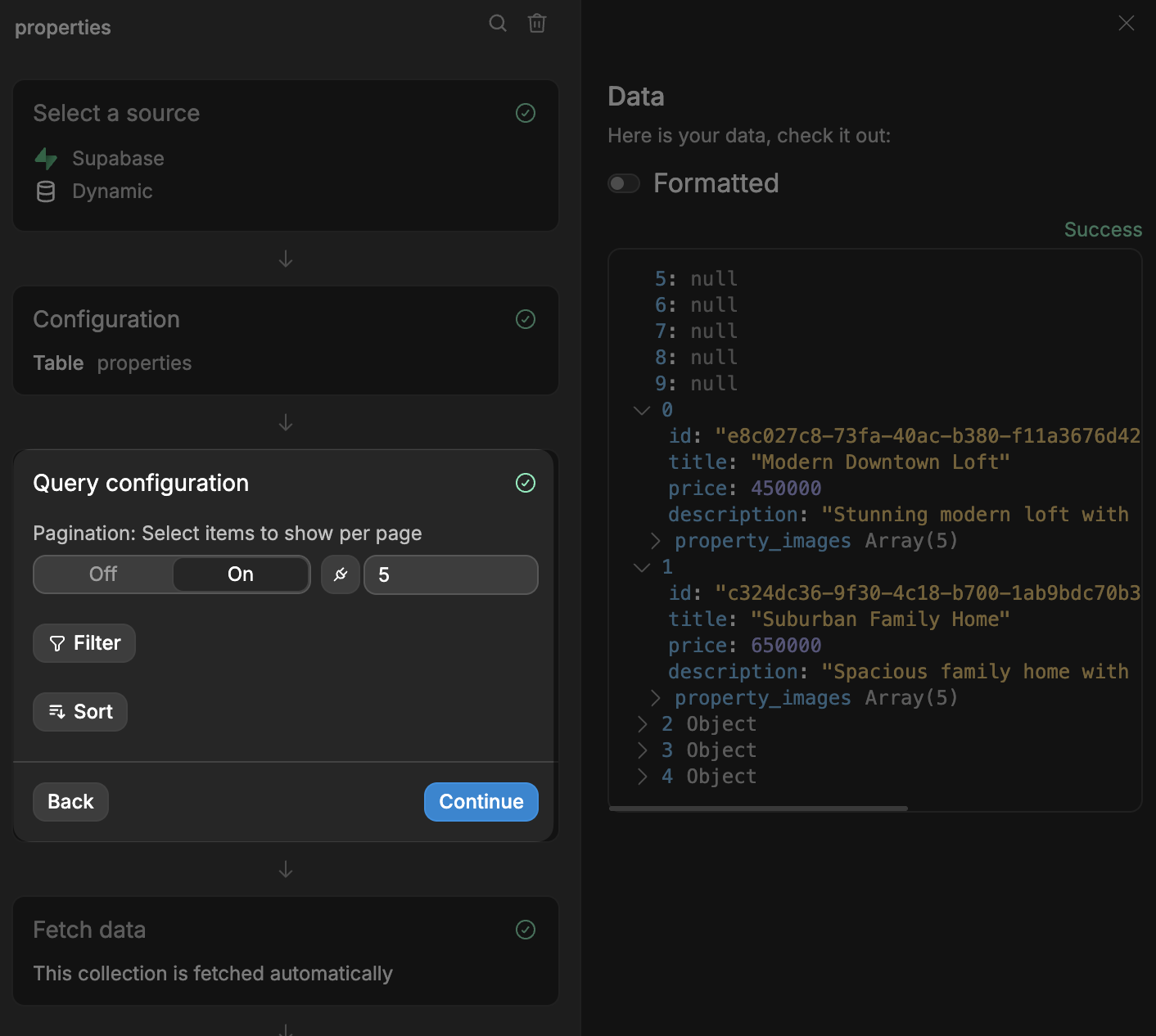Turn pagination On
Viewport: 1156px width, 1036px height.
coord(240,574)
